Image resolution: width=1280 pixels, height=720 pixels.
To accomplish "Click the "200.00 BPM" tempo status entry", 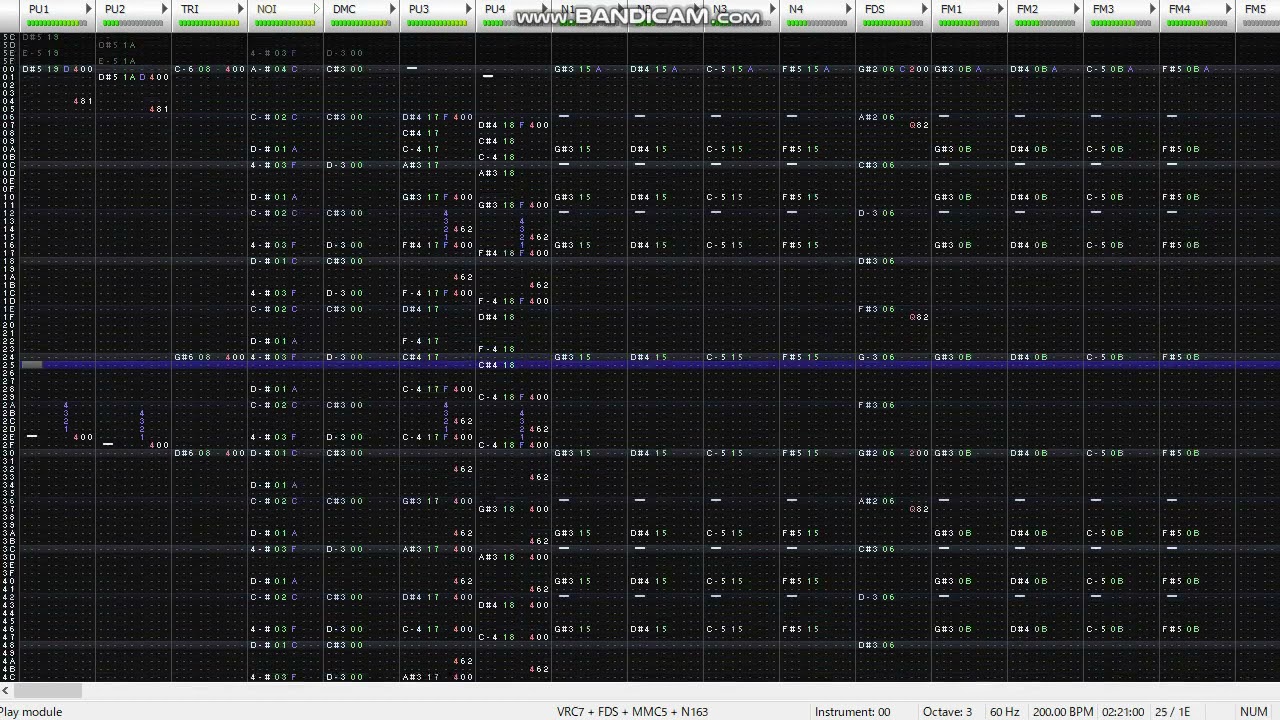I will (1062, 712).
